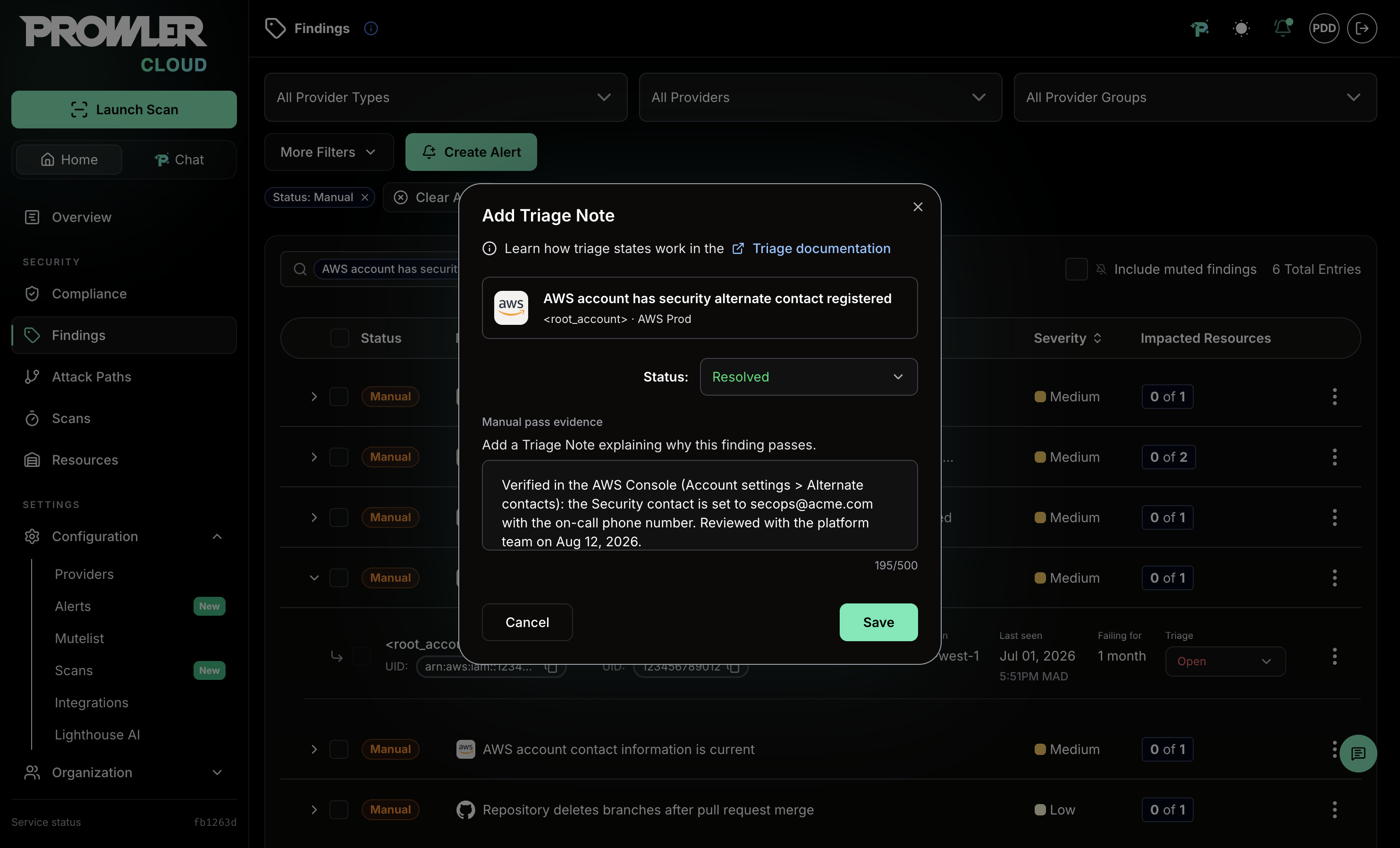Switch to the Home tab

[69, 160]
